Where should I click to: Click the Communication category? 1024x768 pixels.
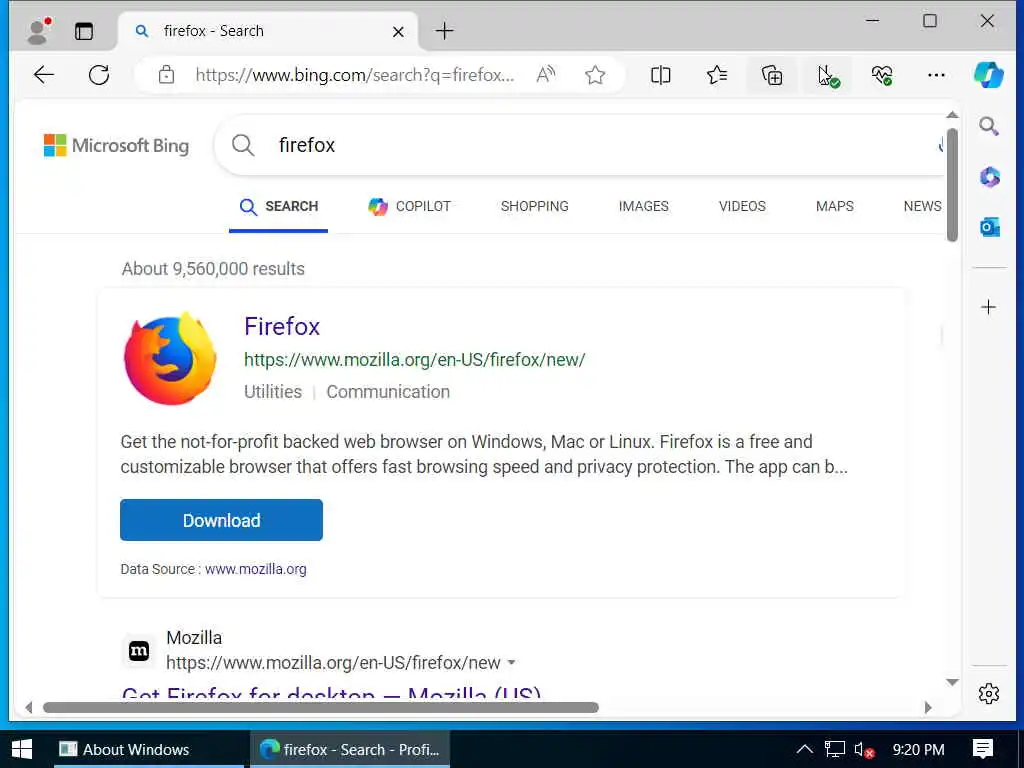[x=388, y=392]
